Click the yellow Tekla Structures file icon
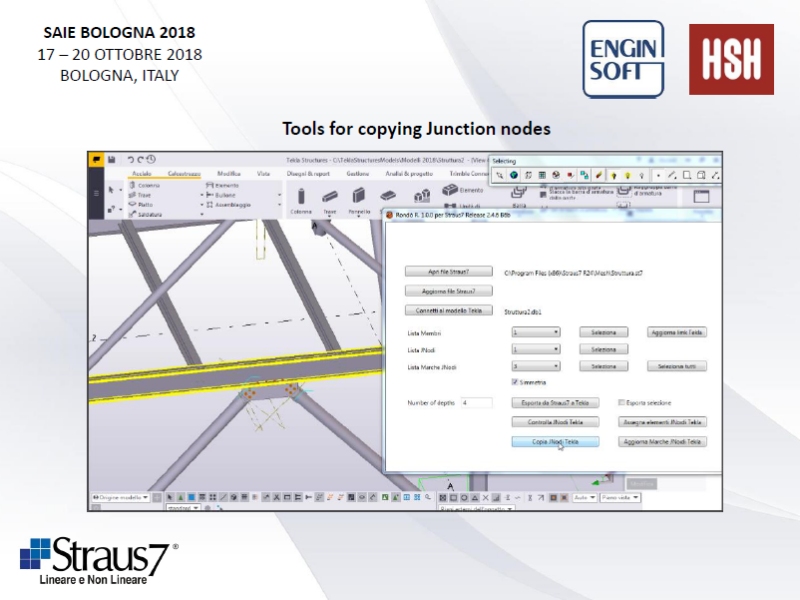The width and height of the screenshot is (800, 600). 96,158
